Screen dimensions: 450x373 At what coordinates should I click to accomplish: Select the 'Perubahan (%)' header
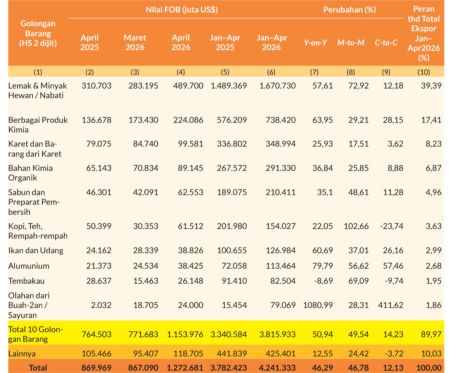pyautogui.click(x=349, y=10)
